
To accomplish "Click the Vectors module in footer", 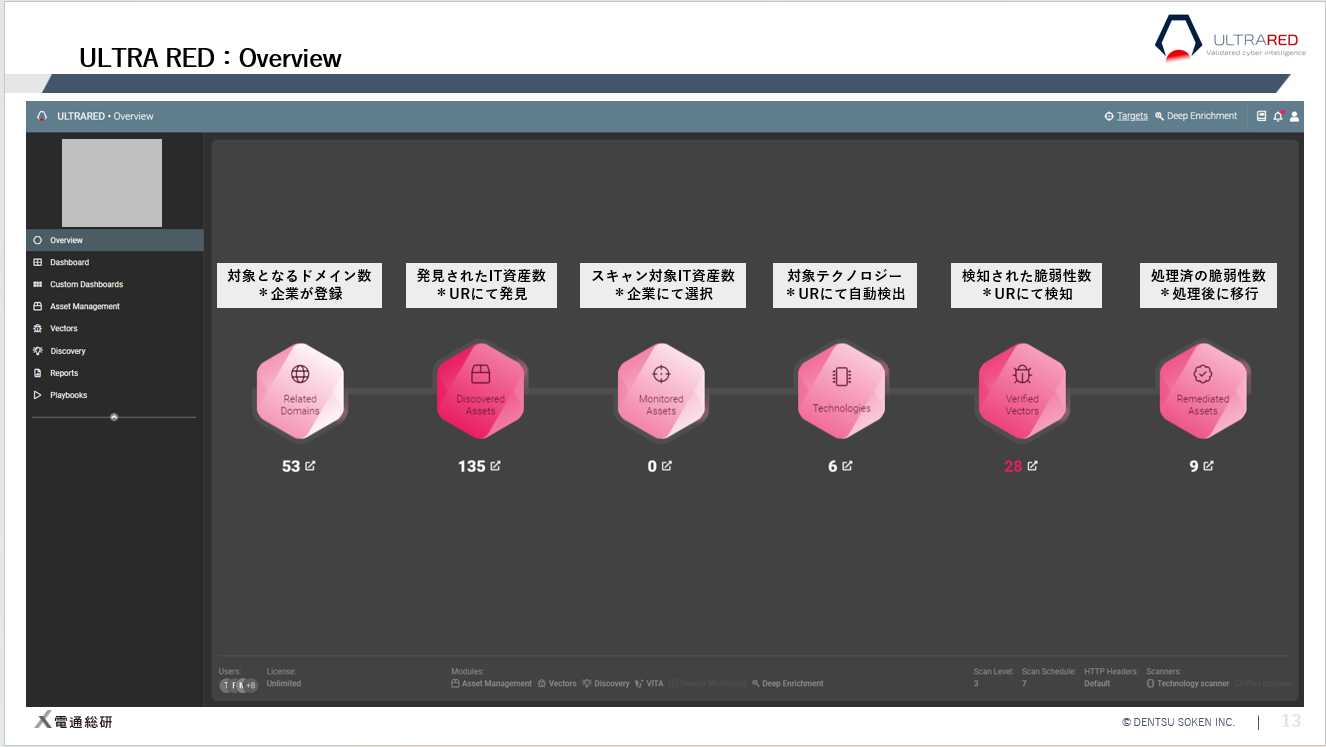I will click(557, 684).
